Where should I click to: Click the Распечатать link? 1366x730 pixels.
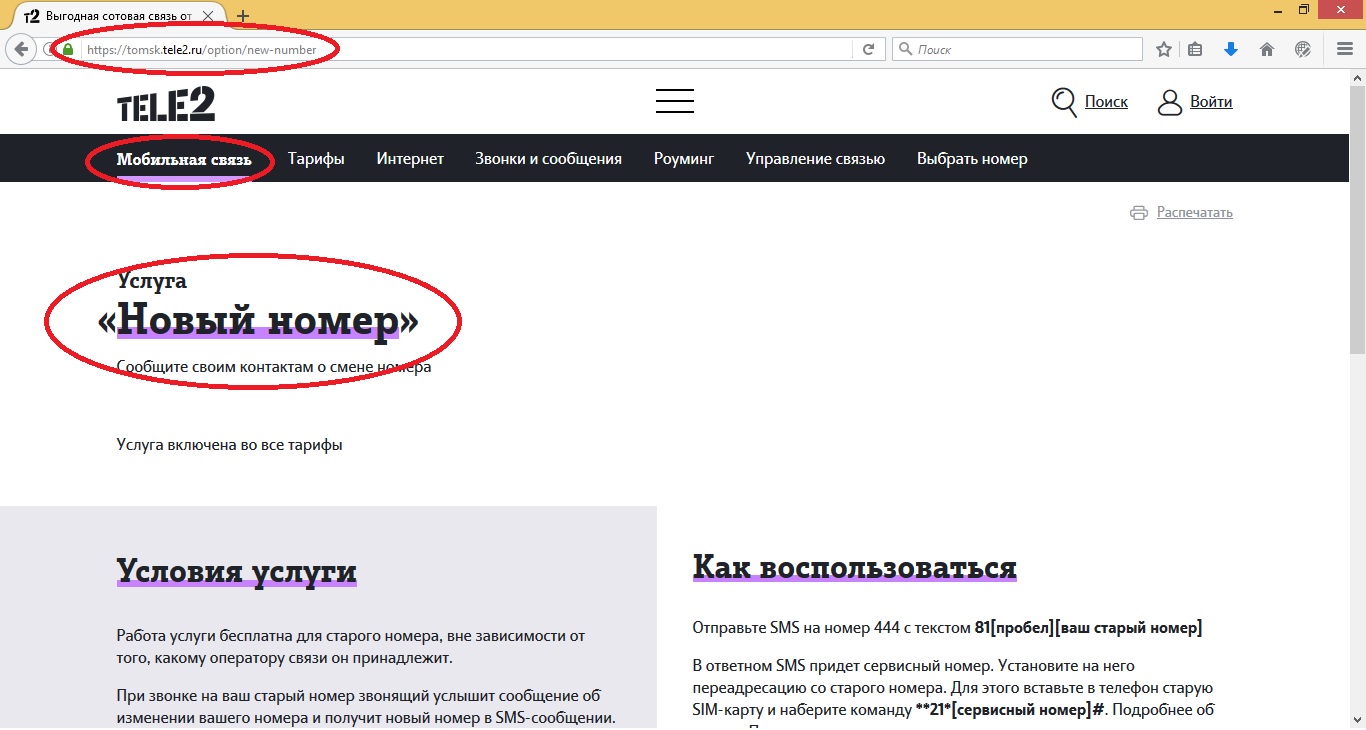click(1194, 212)
